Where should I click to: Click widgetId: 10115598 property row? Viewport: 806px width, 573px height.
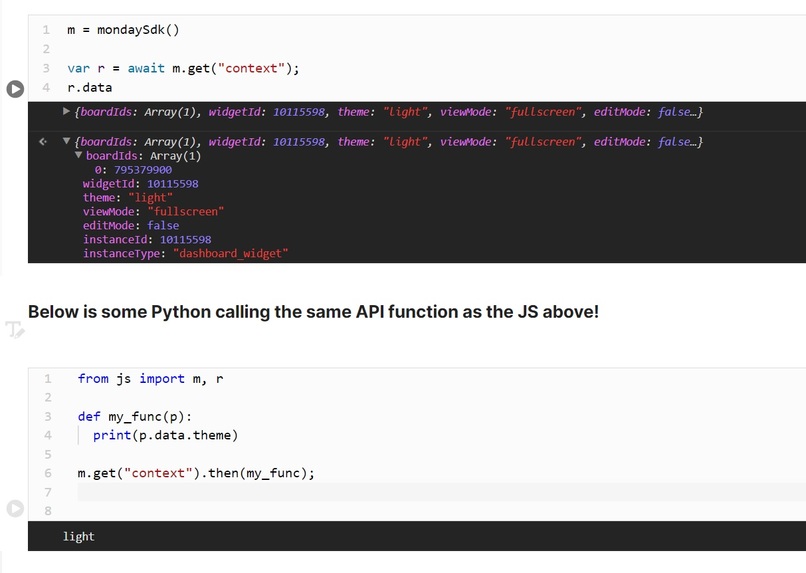140,184
